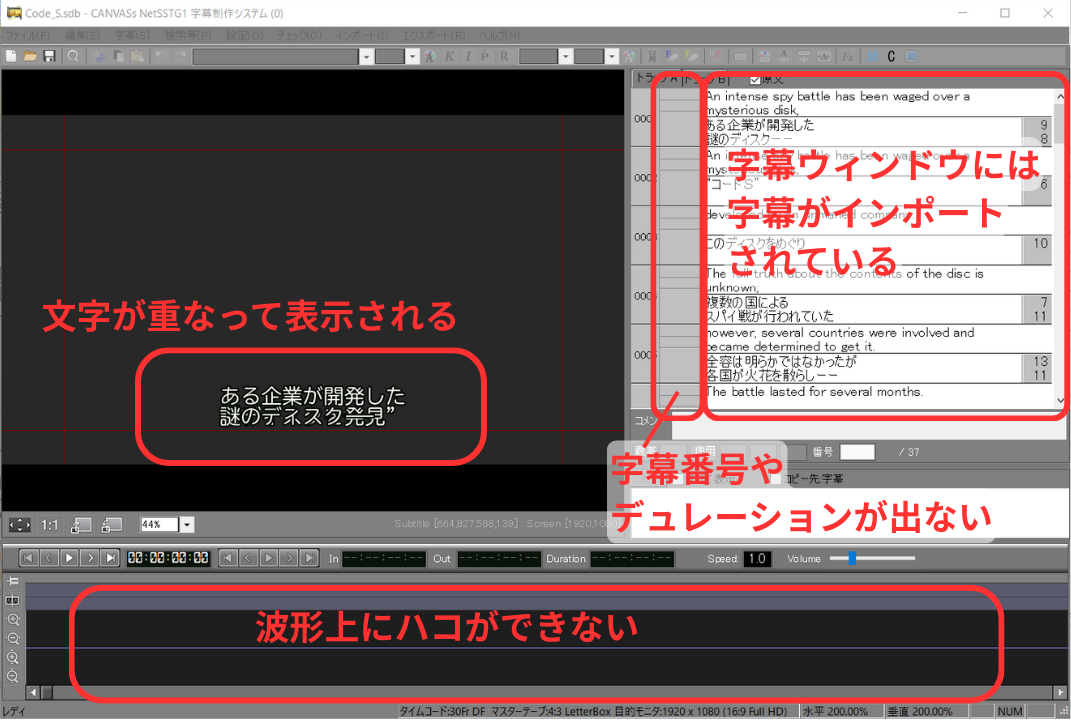The height and width of the screenshot is (720, 1071).
Task: Open the 設定(O) menu
Action: [245, 35]
